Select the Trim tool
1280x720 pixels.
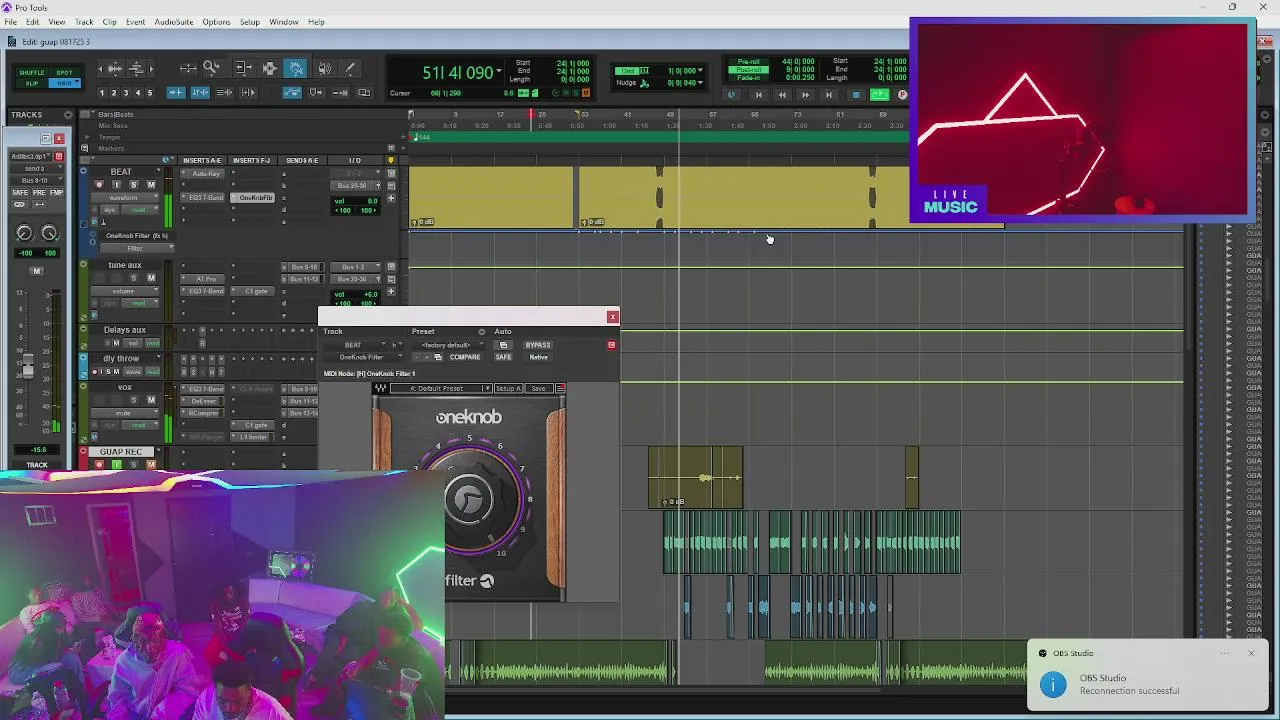pyautogui.click(x=242, y=68)
